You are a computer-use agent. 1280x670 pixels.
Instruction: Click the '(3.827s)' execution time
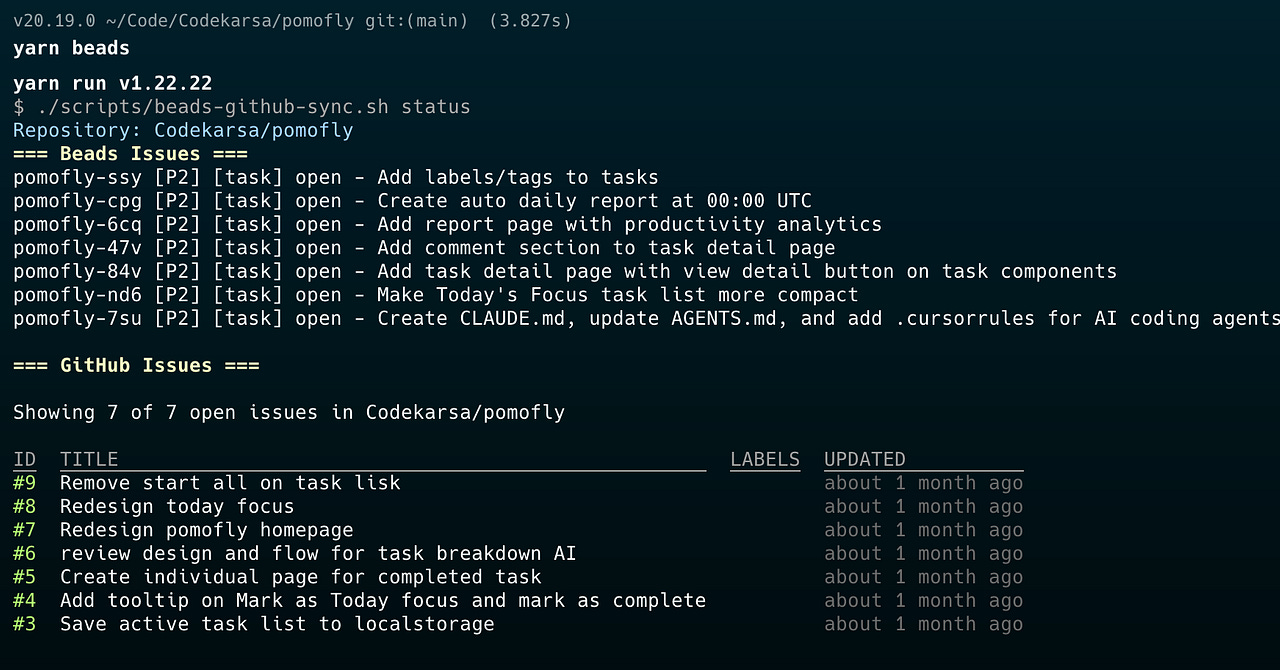[530, 21]
